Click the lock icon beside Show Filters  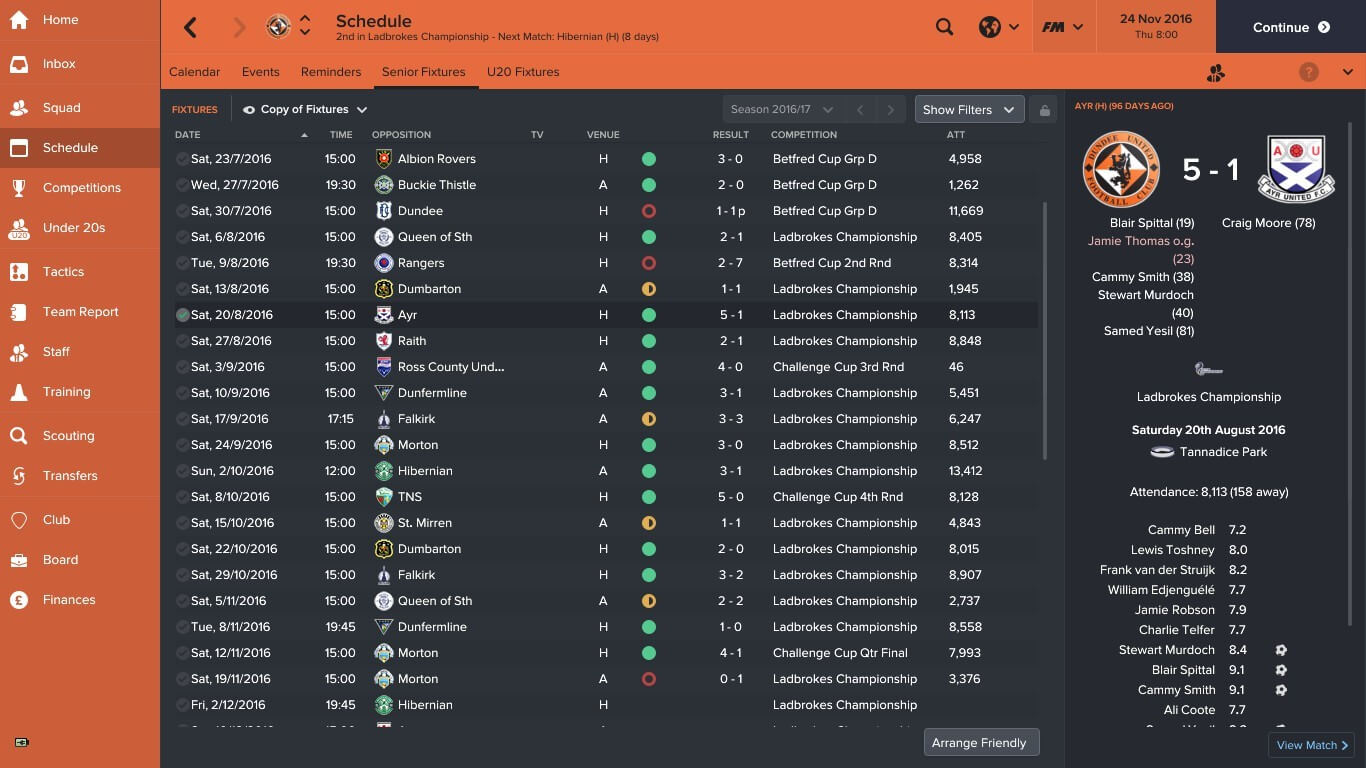[x=1045, y=110]
